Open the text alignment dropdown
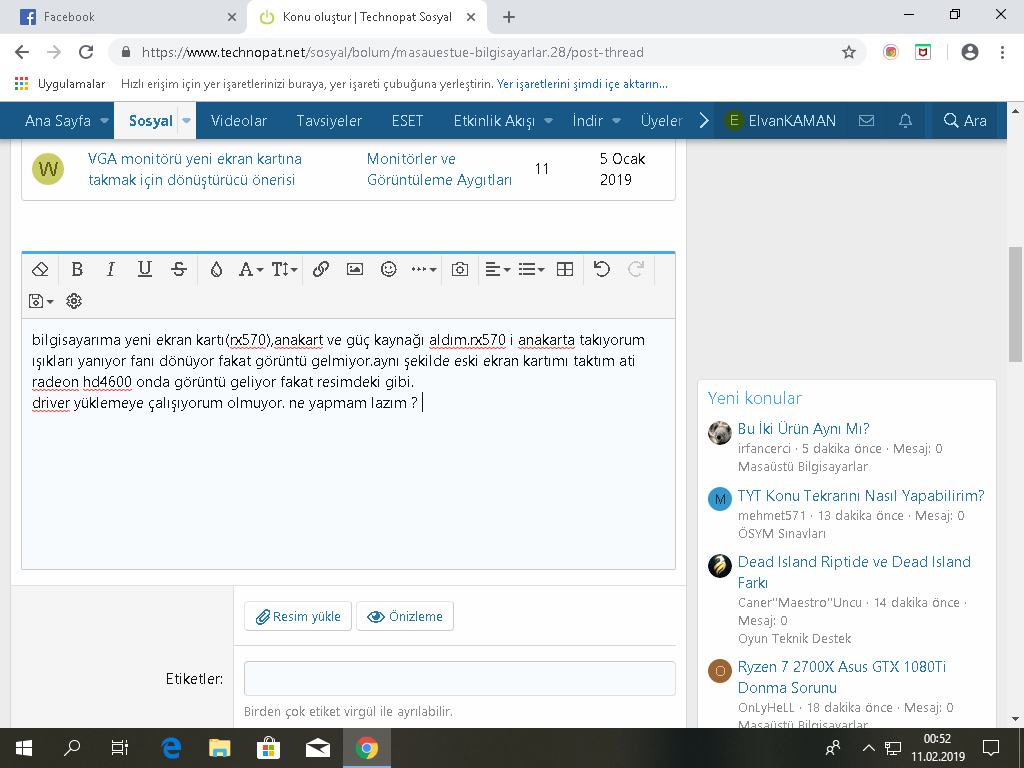This screenshot has height=768, width=1024. 498,269
